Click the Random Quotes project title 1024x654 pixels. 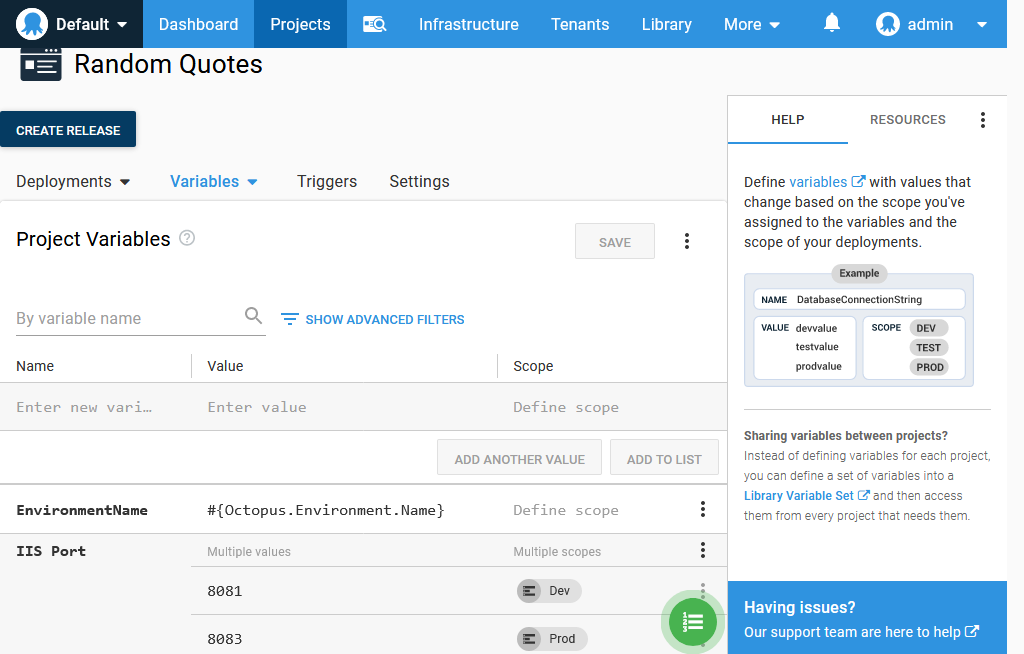[x=168, y=64]
